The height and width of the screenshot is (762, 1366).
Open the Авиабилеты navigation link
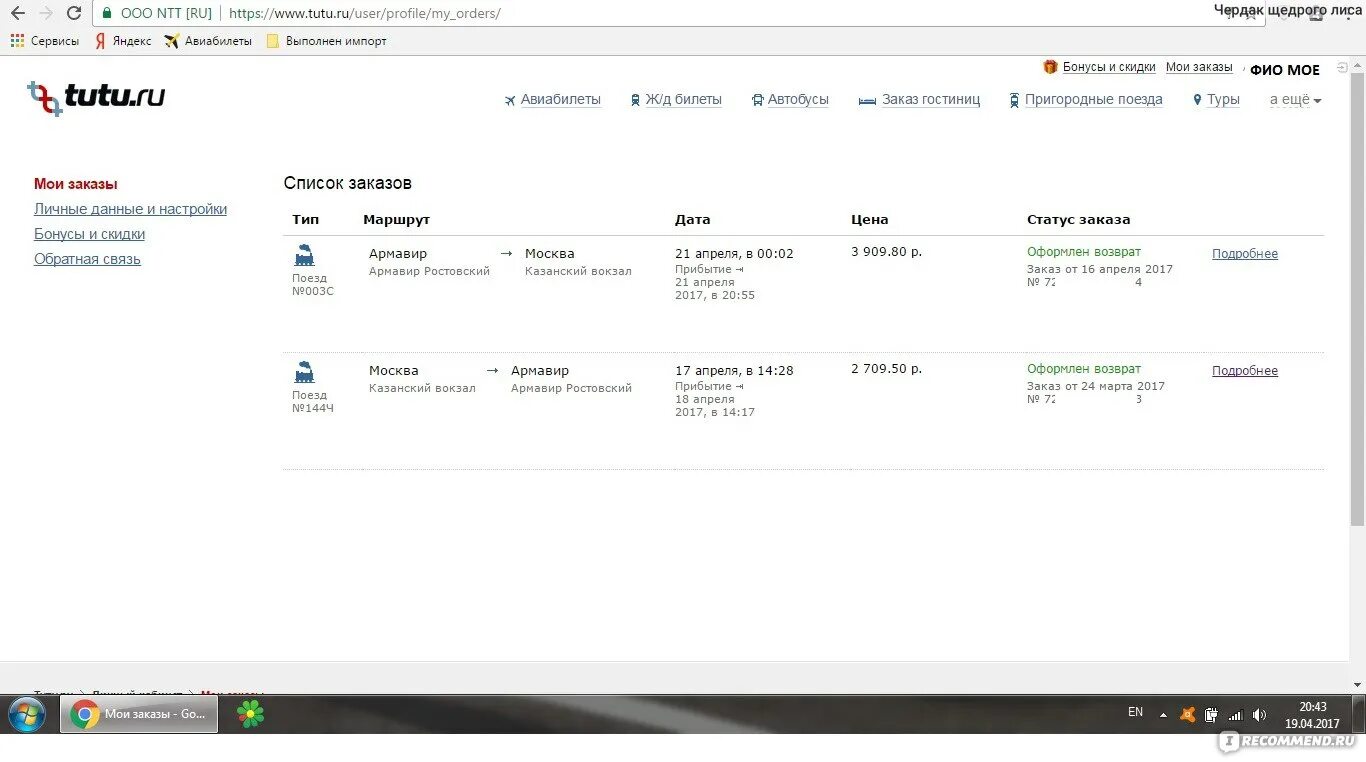[560, 99]
